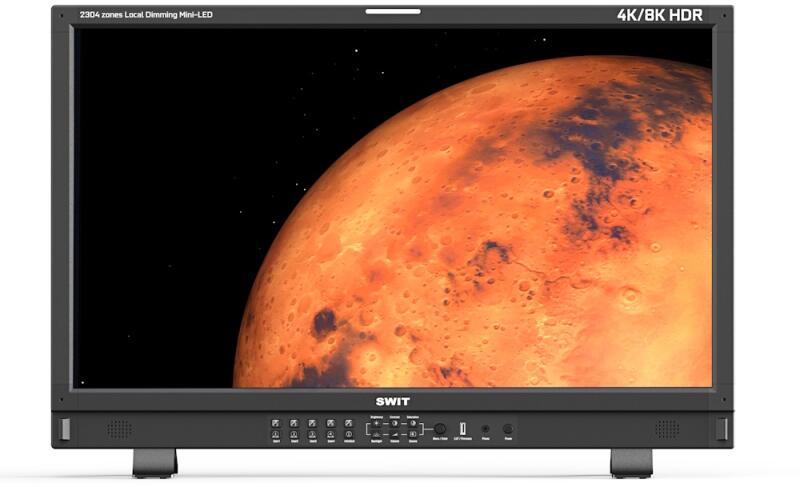Screen dimensions: 800x487
Task: Click the tally light bar at top center
Action: [393, 12]
